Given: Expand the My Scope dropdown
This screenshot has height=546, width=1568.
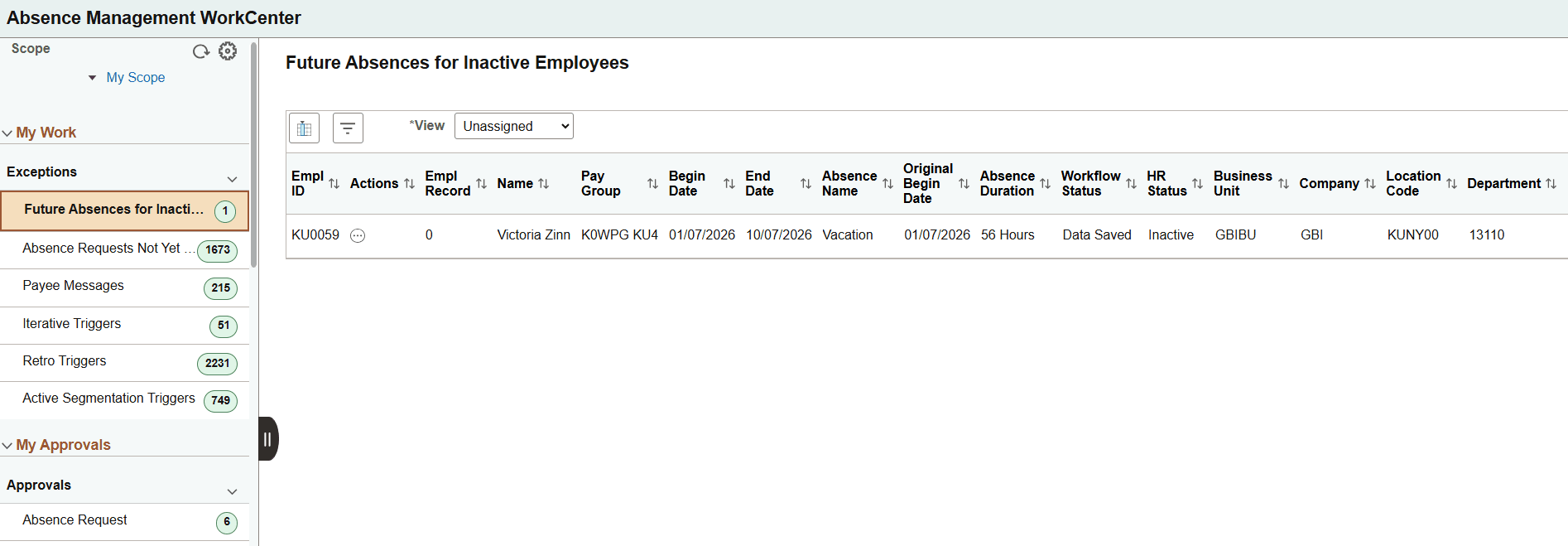Looking at the screenshot, I should pyautogui.click(x=92, y=78).
